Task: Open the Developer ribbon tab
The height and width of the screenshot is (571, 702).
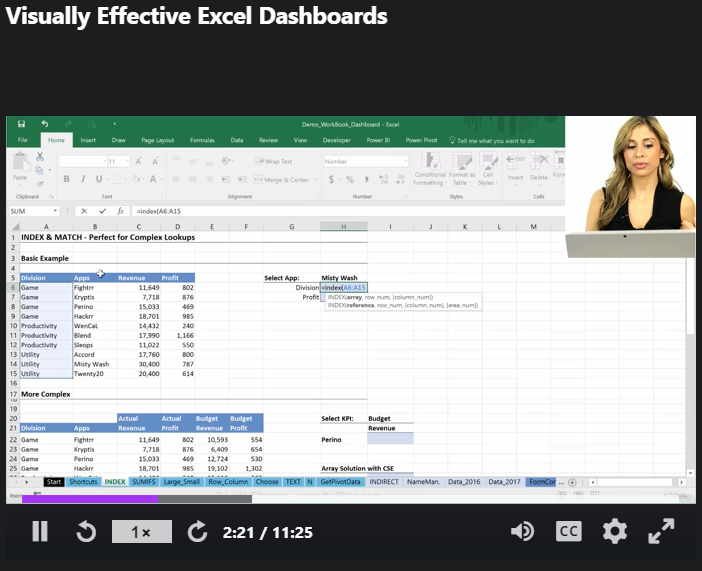Action: (337, 140)
